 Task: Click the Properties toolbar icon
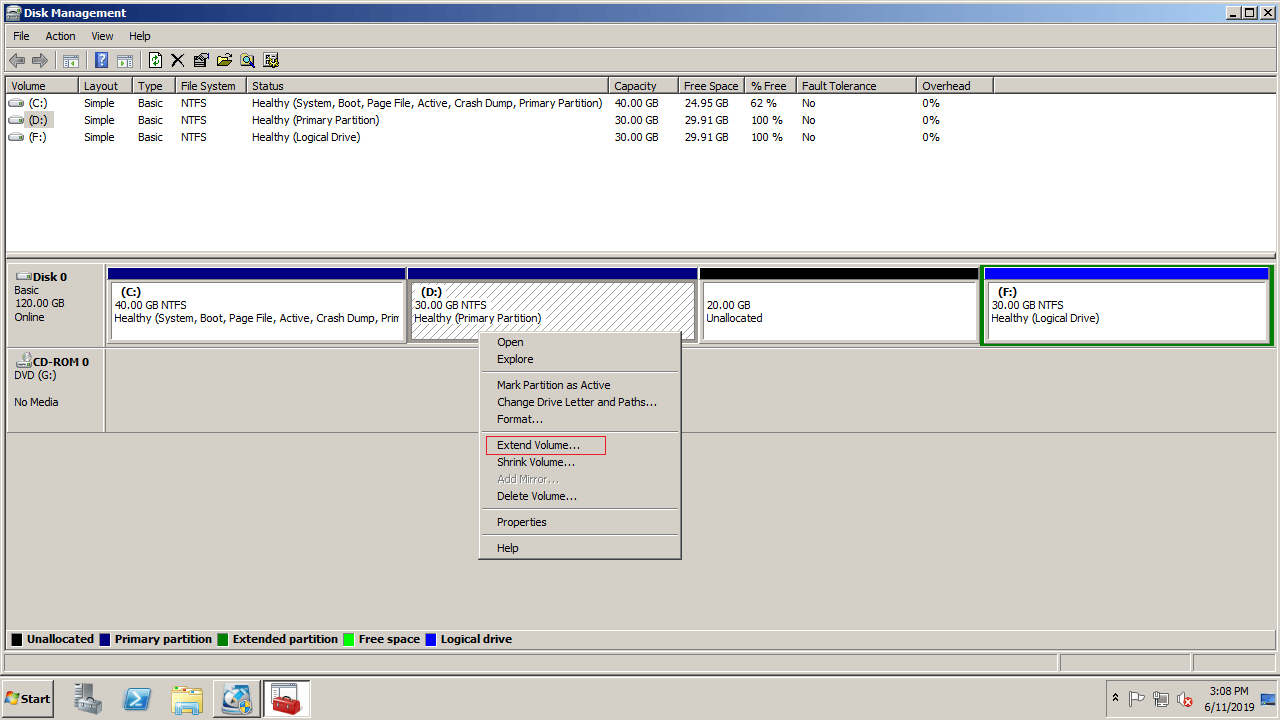tap(201, 61)
